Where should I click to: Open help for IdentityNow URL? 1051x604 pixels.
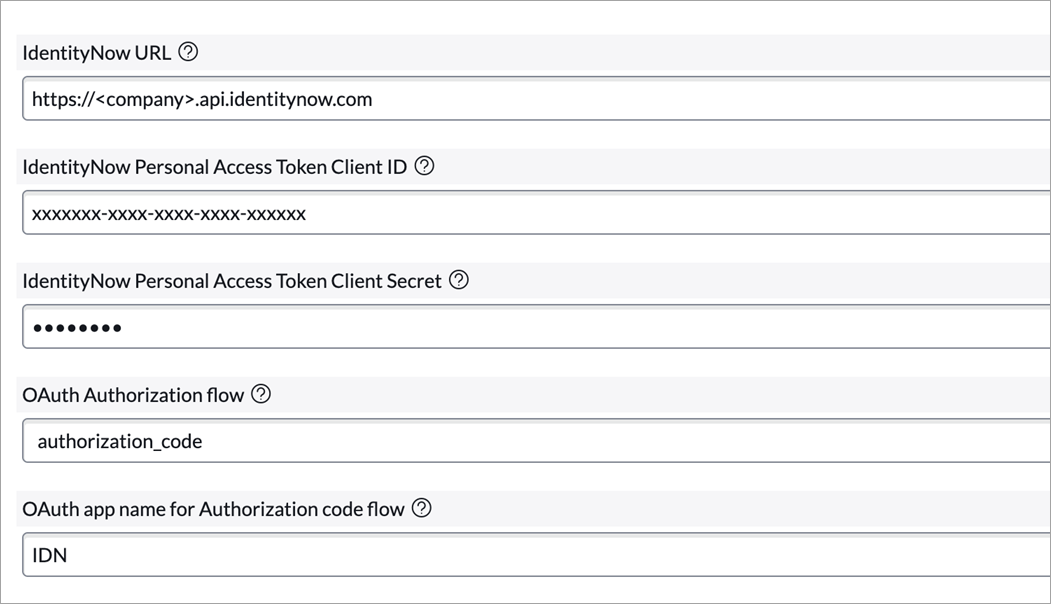[188, 52]
